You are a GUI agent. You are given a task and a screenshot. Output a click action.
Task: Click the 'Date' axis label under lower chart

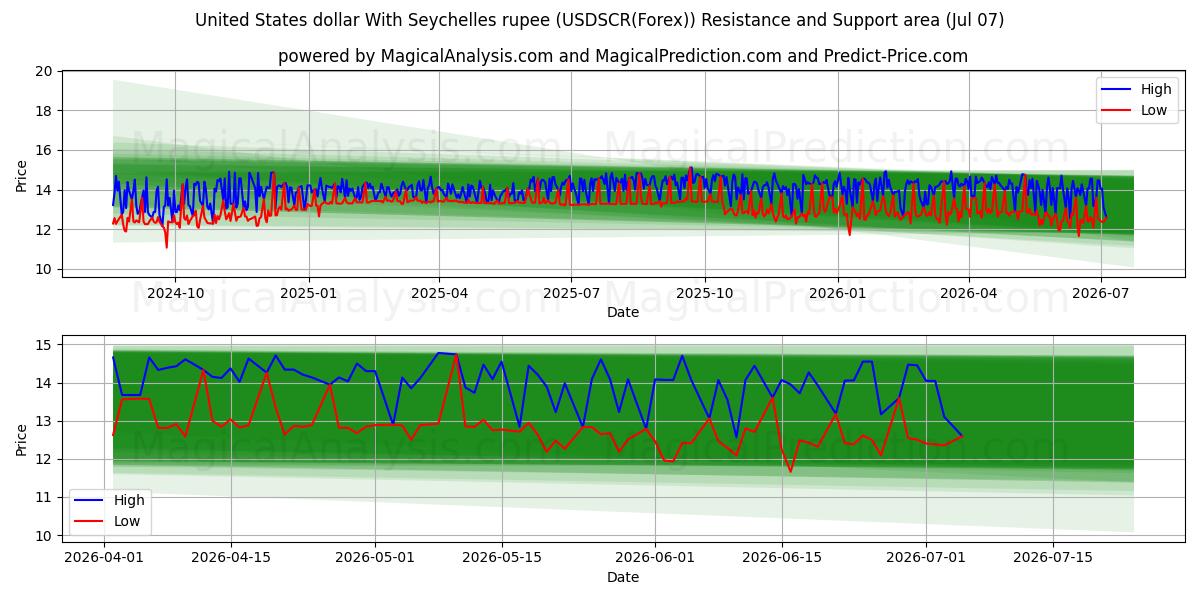(623, 577)
